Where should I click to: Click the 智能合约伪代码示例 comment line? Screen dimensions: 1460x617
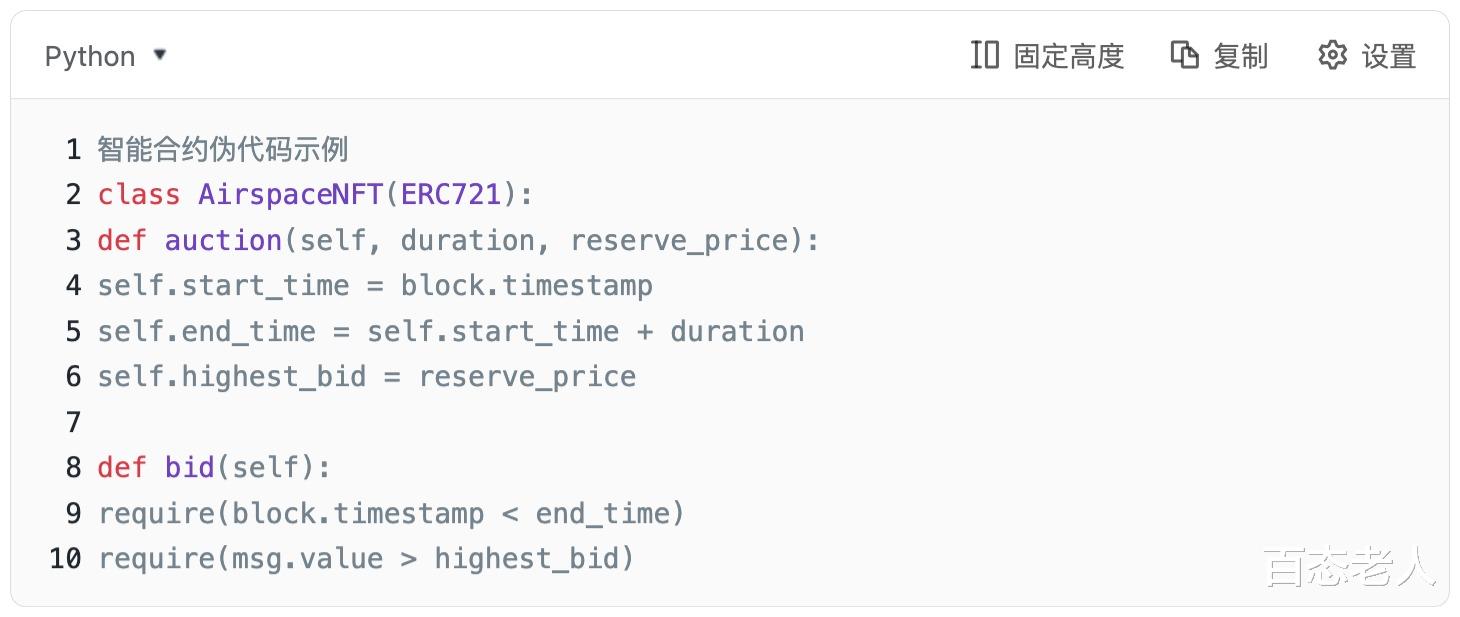(x=222, y=150)
